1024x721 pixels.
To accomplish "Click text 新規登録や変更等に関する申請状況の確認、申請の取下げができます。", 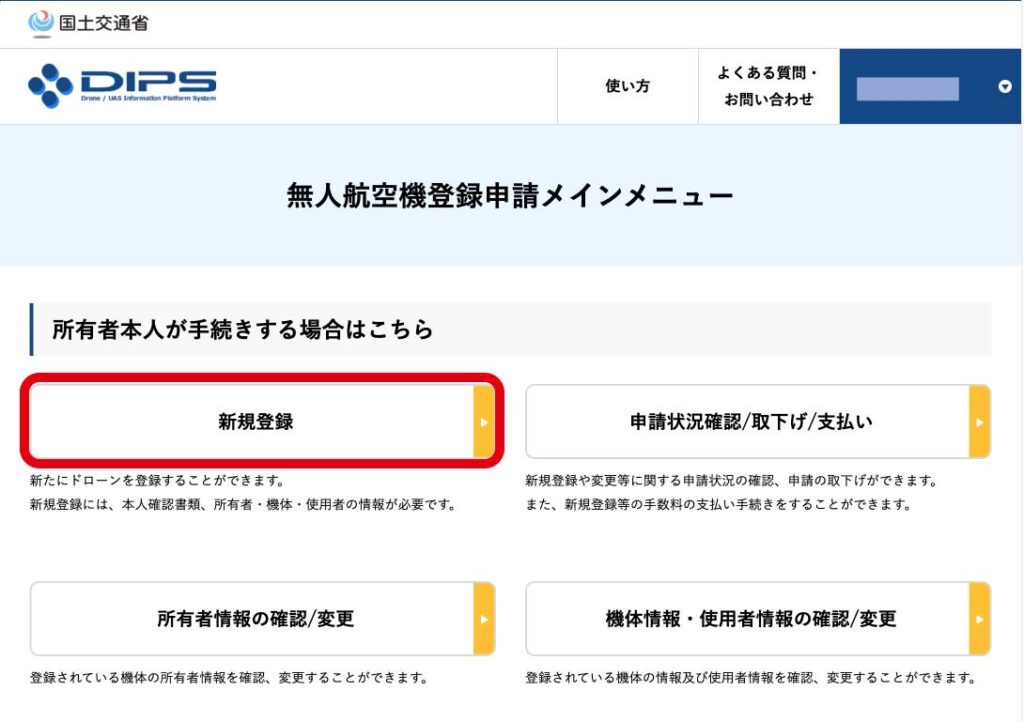I will coord(733,481).
